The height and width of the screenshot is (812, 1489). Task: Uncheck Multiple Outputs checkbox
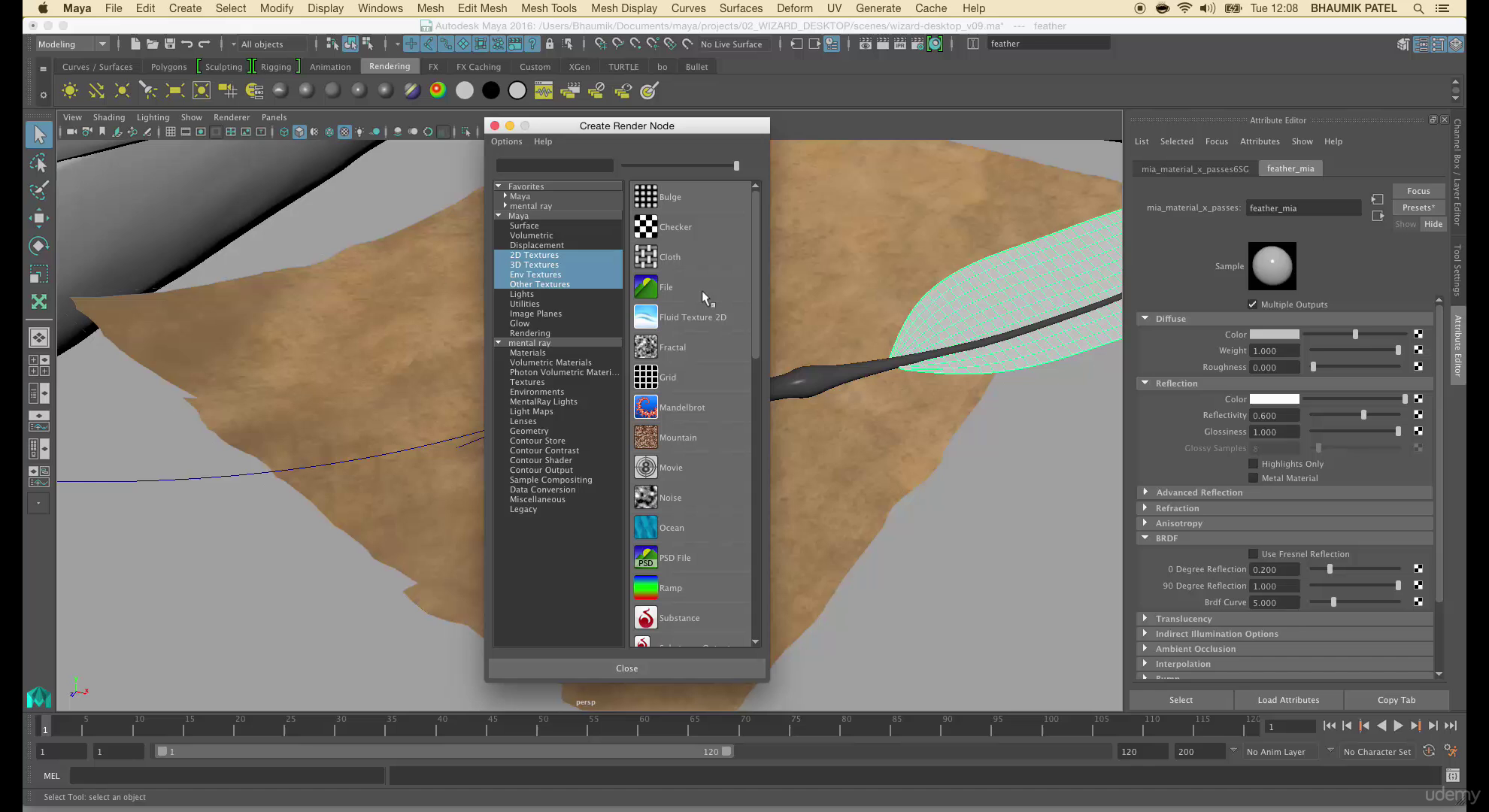pos(1252,304)
